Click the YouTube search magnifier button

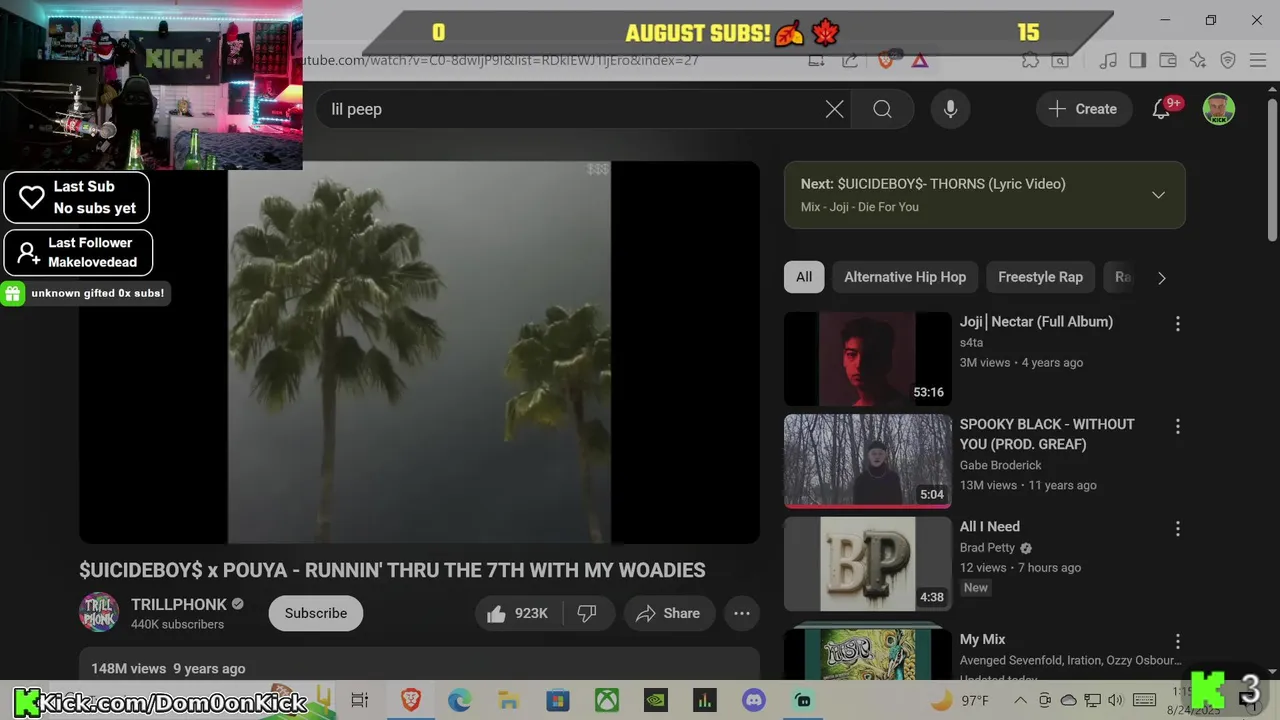882,109
